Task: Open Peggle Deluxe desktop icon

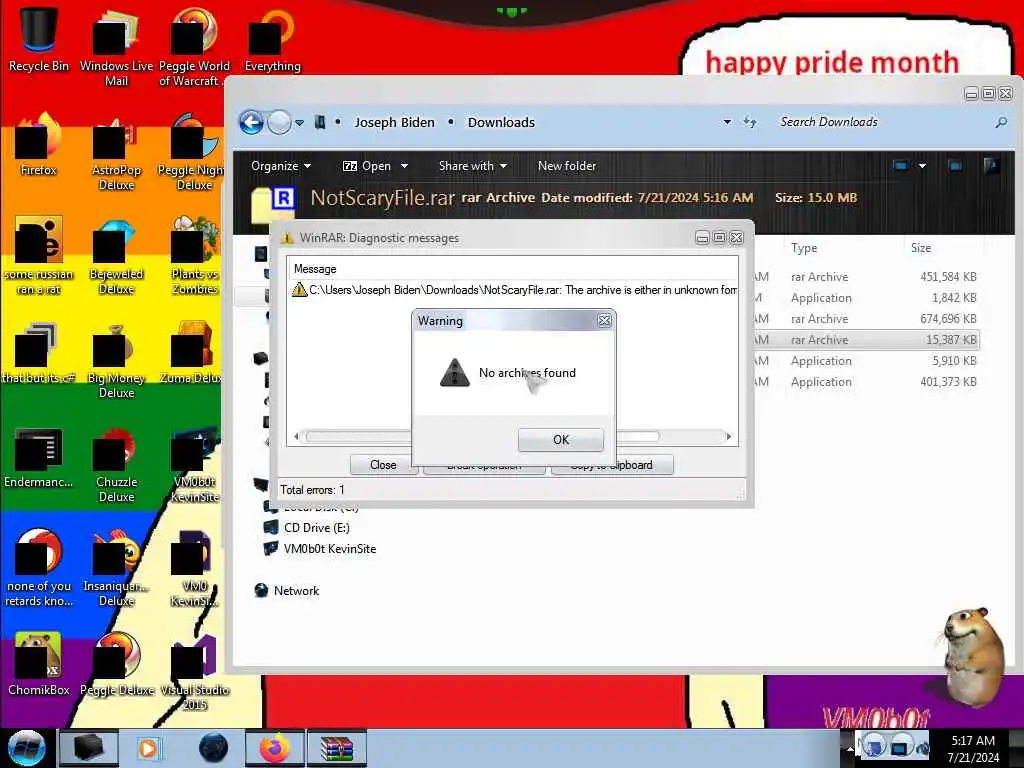Action: pyautogui.click(x=117, y=664)
